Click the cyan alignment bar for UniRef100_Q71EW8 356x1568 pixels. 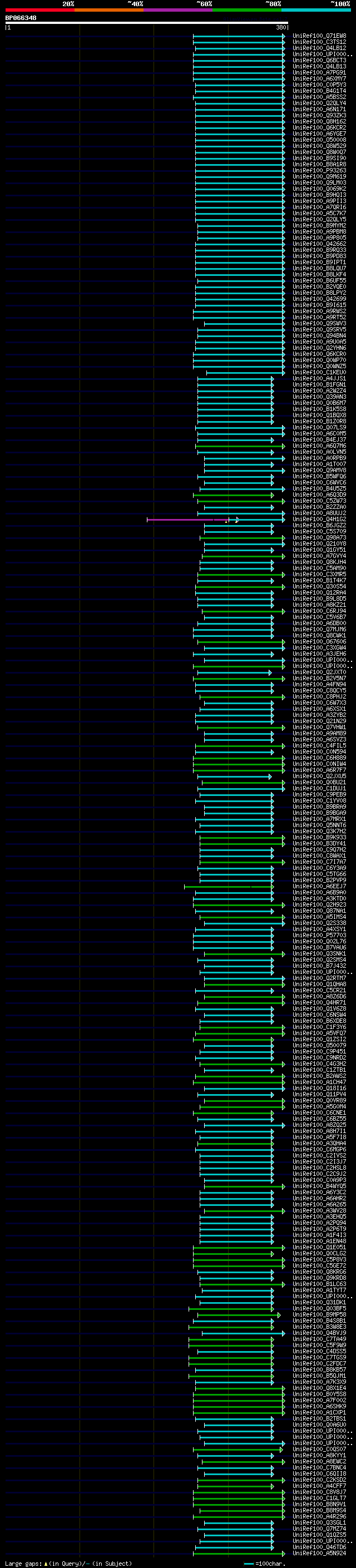click(x=239, y=36)
